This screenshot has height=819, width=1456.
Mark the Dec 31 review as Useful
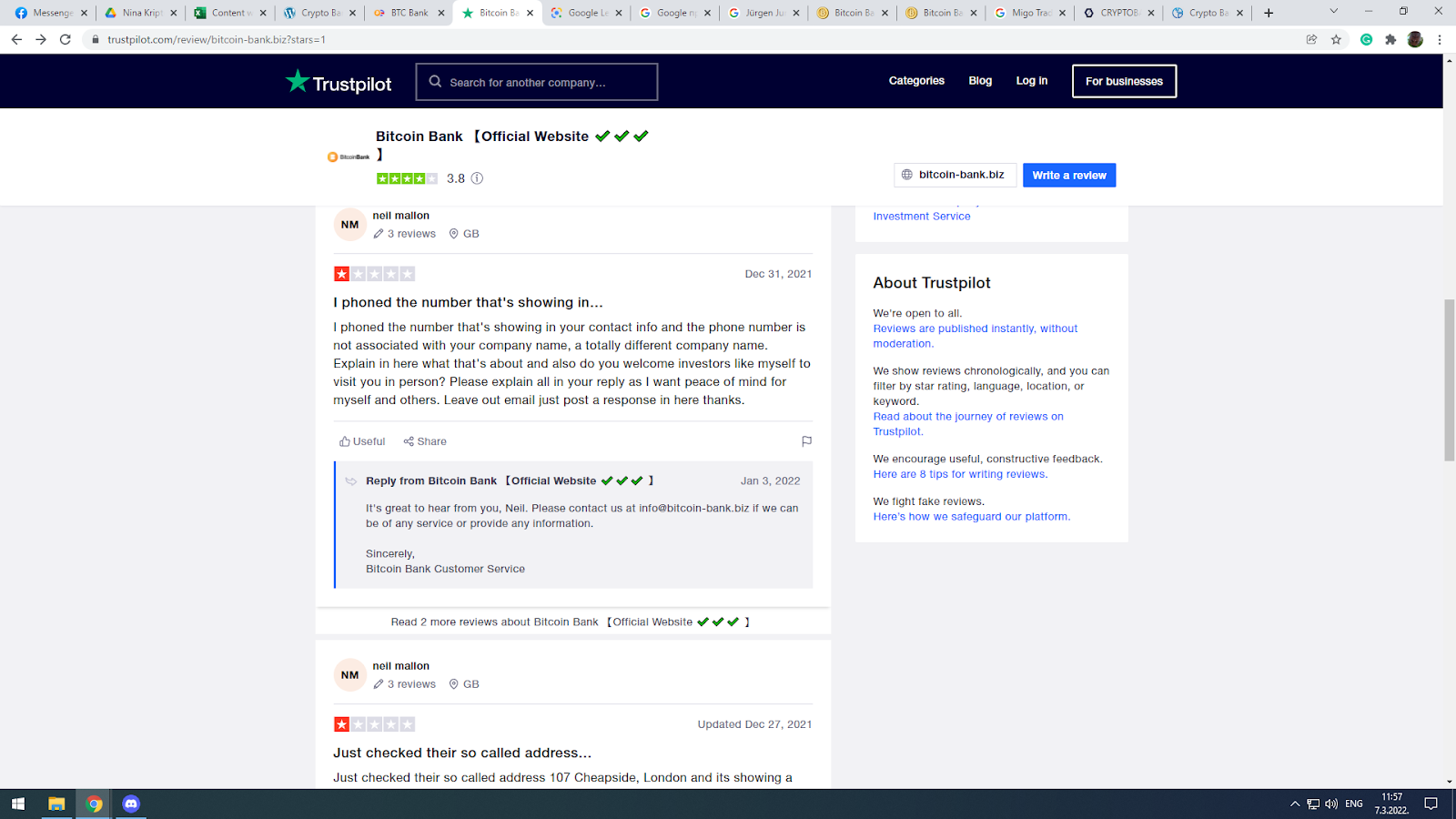tap(362, 441)
